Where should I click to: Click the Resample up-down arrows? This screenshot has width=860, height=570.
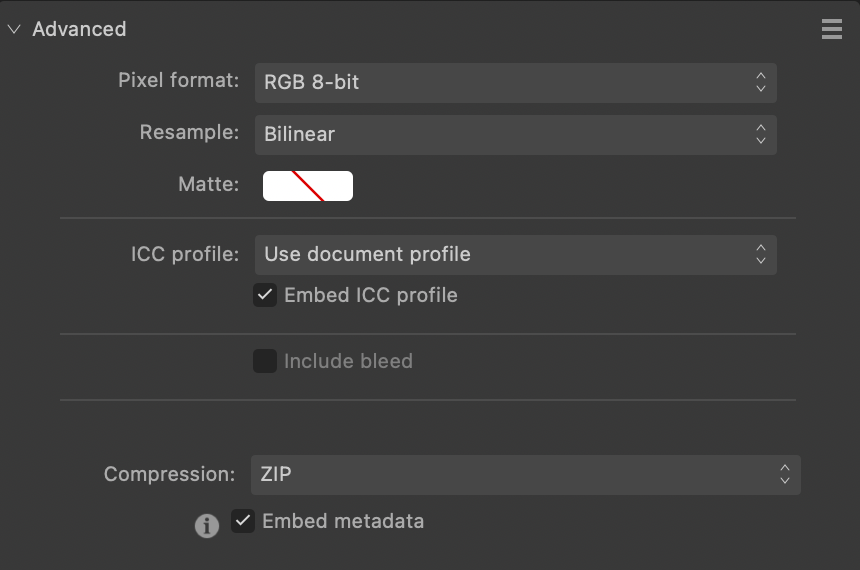coord(761,134)
